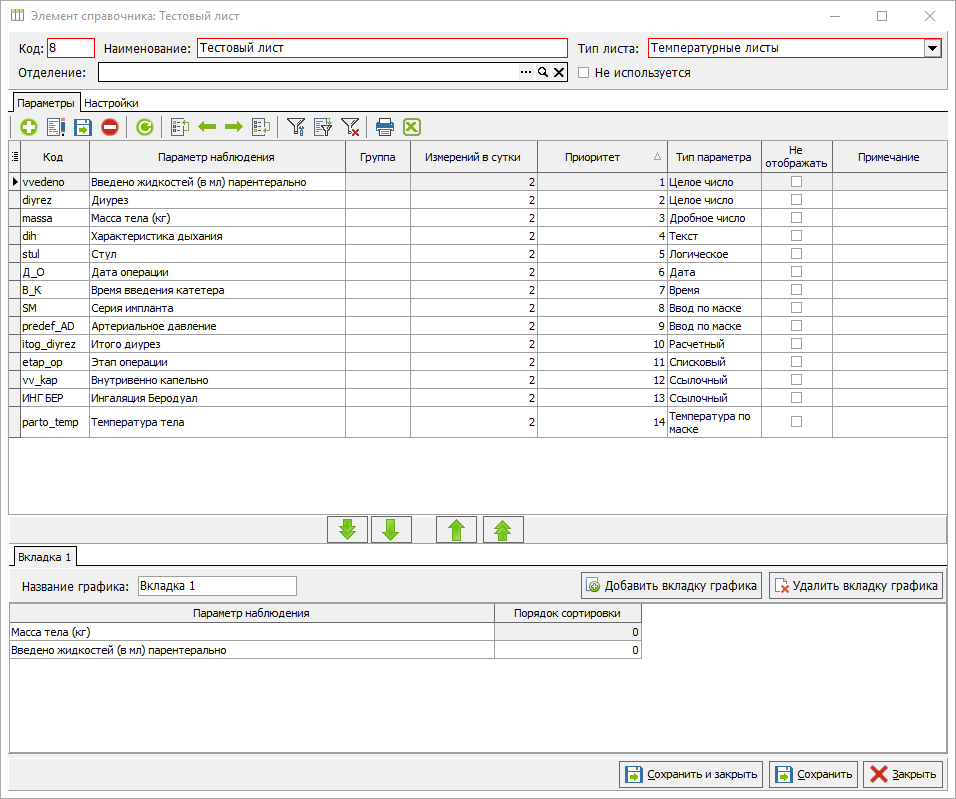Screen dimensions: 956x799
Task: Select the itog_diyrez code cell
Action: click(55, 344)
